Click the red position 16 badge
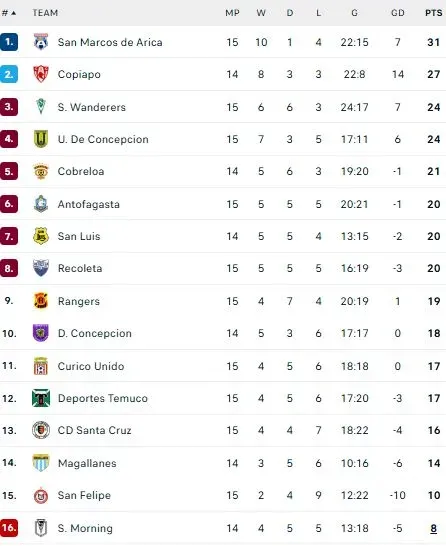The width and height of the screenshot is (446, 546). (9, 528)
